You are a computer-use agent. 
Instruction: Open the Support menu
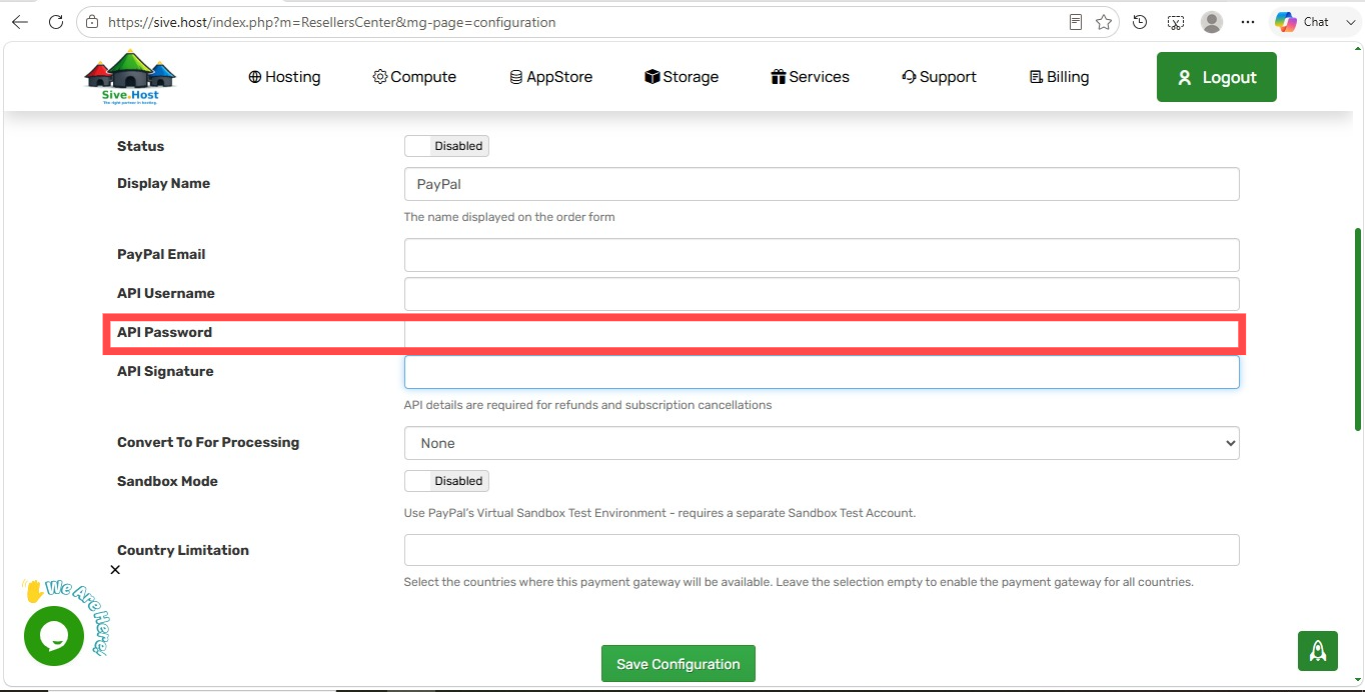coord(939,77)
